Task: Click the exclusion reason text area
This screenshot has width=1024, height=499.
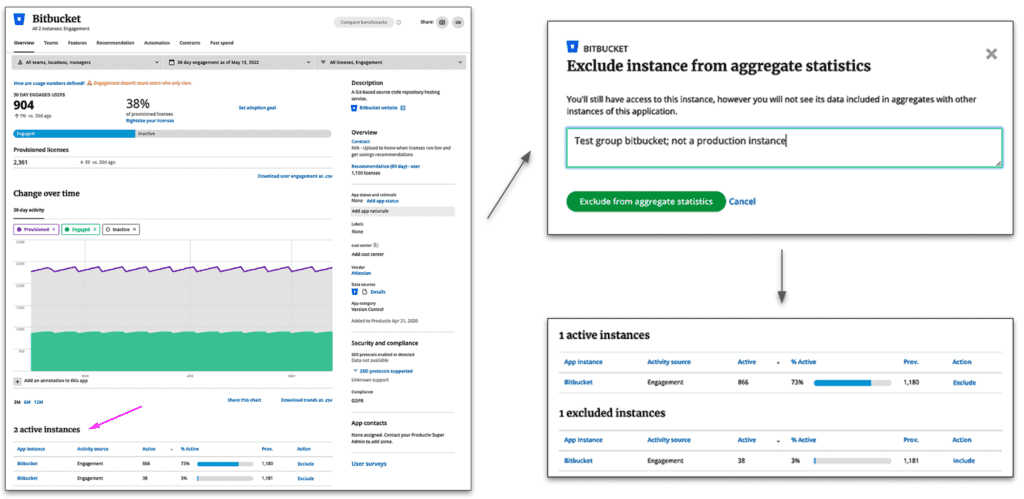Action: pyautogui.click(x=784, y=148)
